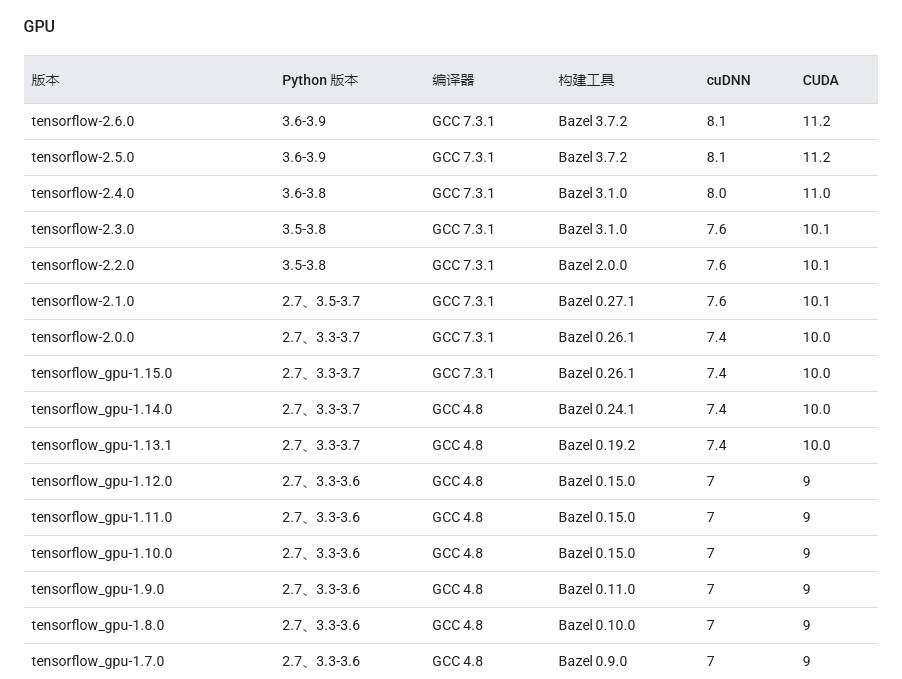Click CUDA 10.0 in tensorflow_gpu-1.15.0 row
Screen dimensions: 902x679
click(x=816, y=373)
